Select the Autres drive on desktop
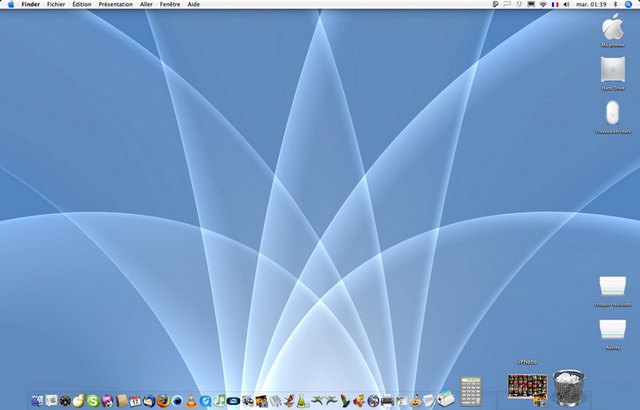This screenshot has width=640, height=410. 612,329
